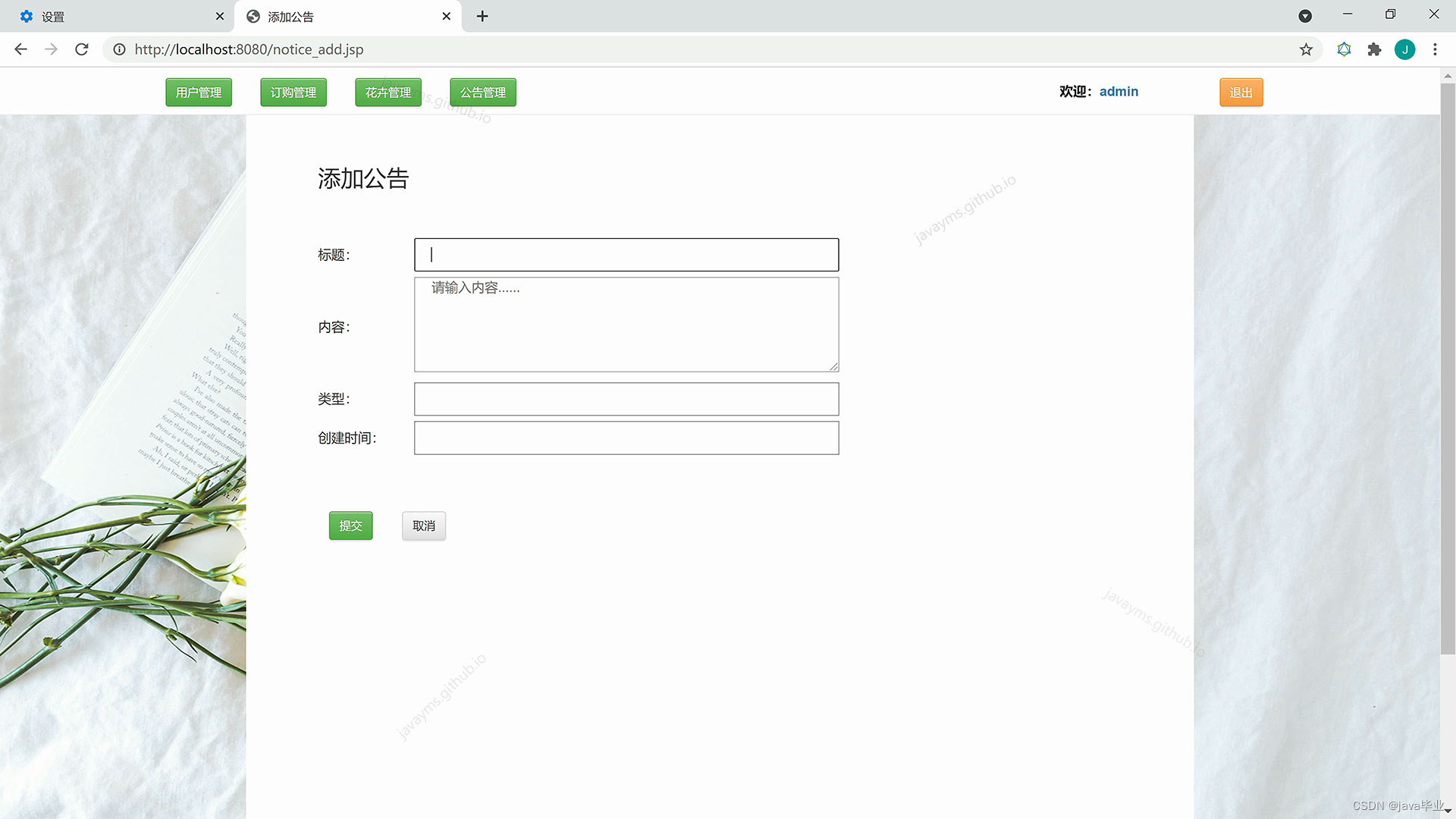
Task: Submit the form with 提交
Action: tap(350, 526)
